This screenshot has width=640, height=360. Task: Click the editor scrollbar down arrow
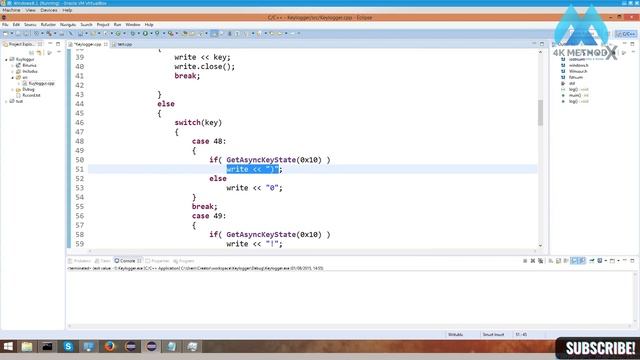(x=540, y=246)
